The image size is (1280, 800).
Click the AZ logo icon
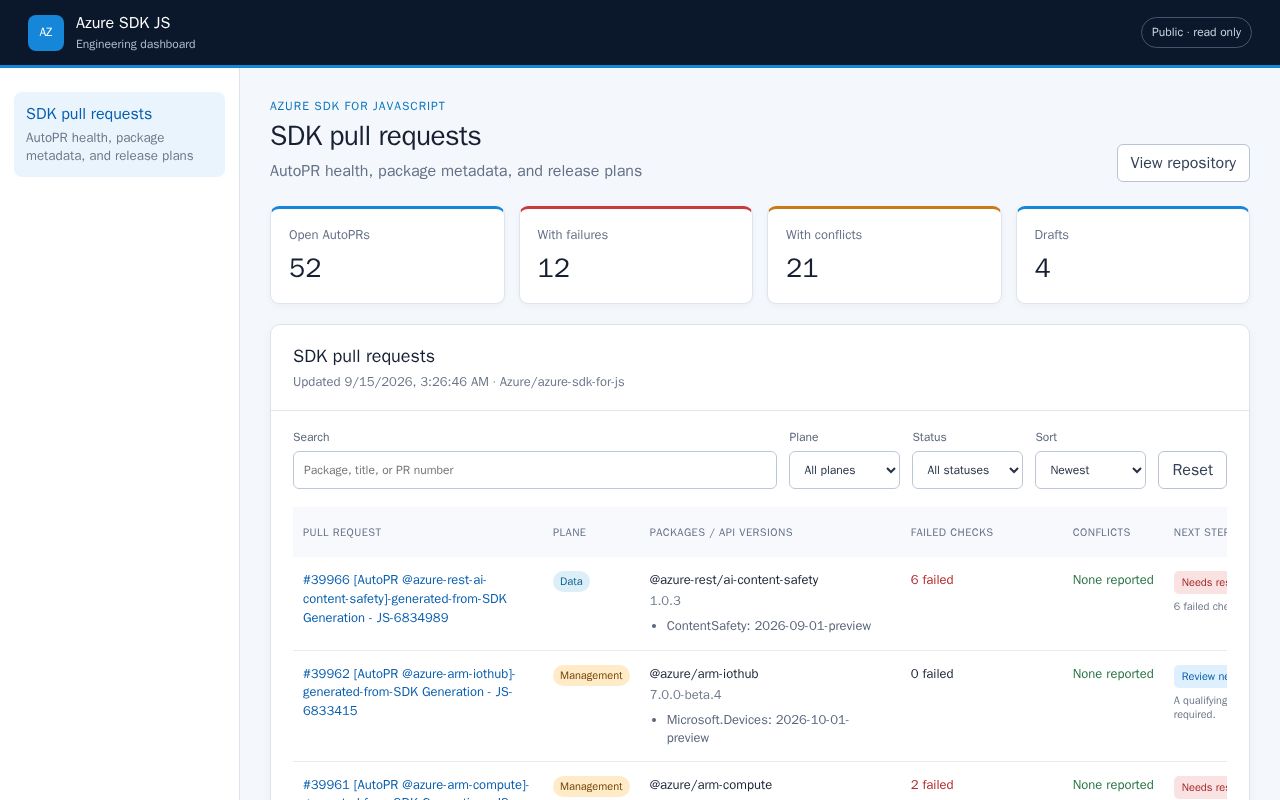point(46,33)
